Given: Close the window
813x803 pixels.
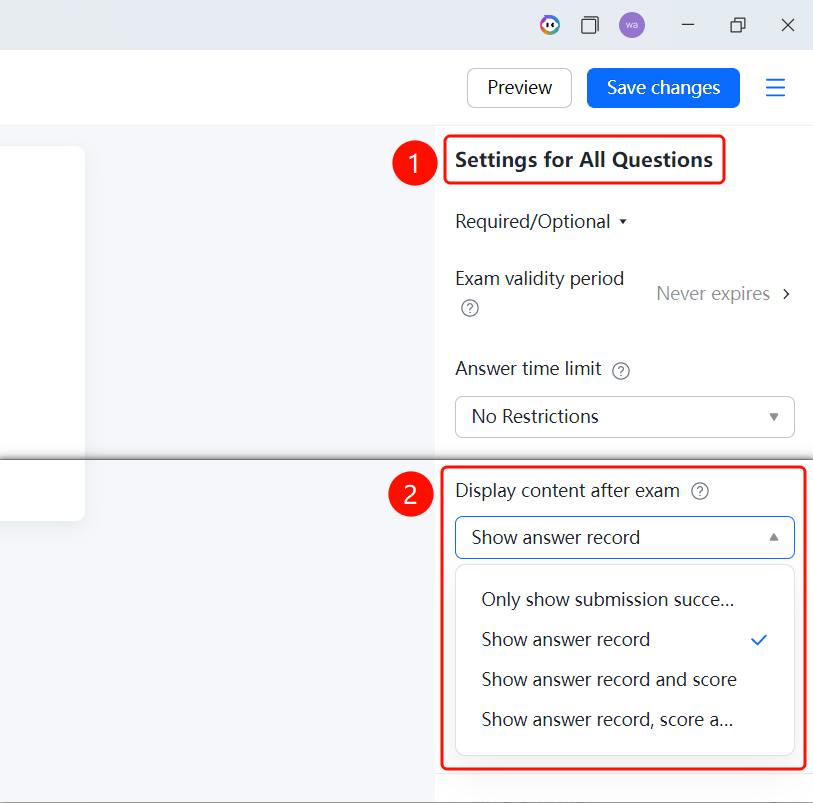Looking at the screenshot, I should click(x=788, y=25).
